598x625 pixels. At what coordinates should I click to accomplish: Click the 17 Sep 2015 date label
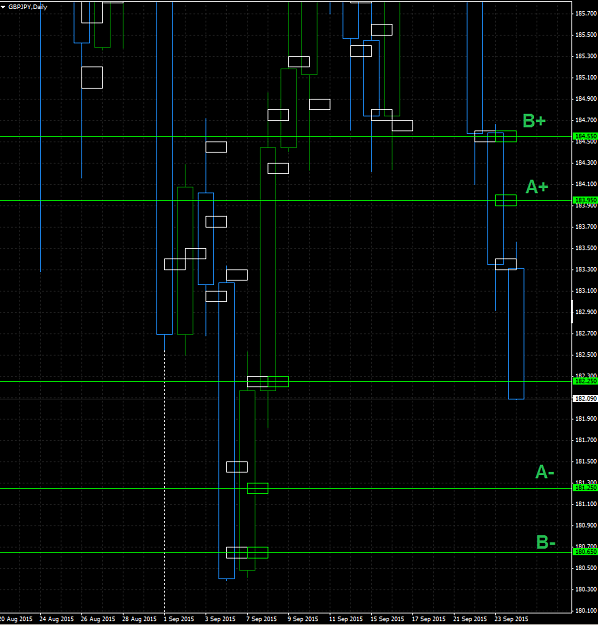tap(429, 619)
